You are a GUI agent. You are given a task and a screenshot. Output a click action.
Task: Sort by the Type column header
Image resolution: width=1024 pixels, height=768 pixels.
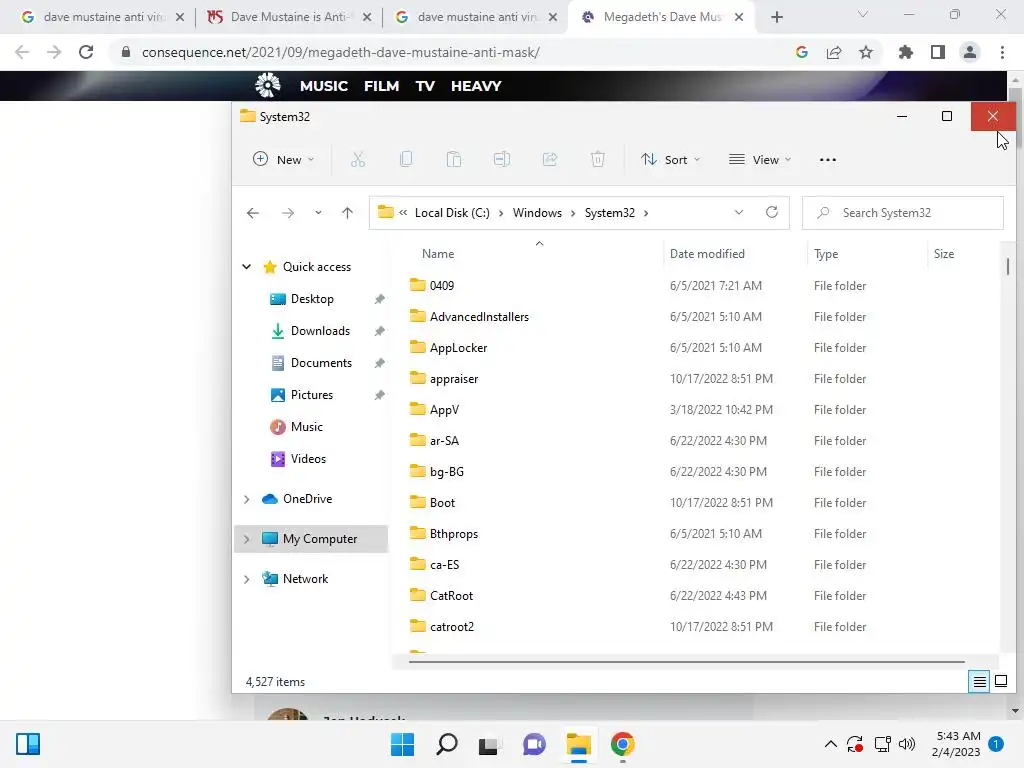826,254
